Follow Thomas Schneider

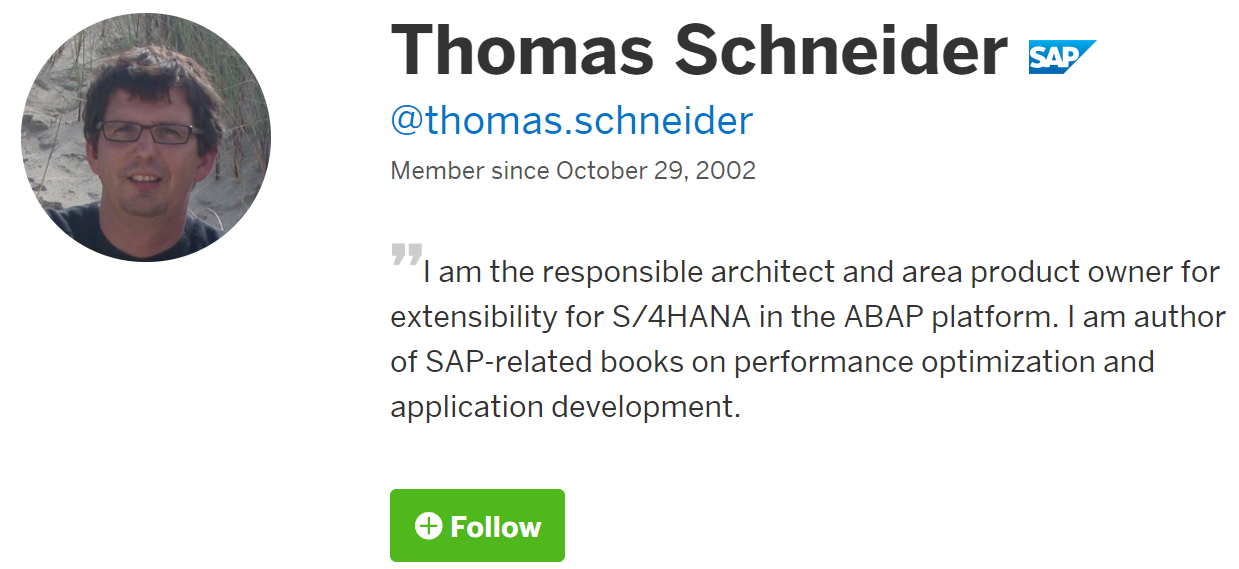pos(477,525)
